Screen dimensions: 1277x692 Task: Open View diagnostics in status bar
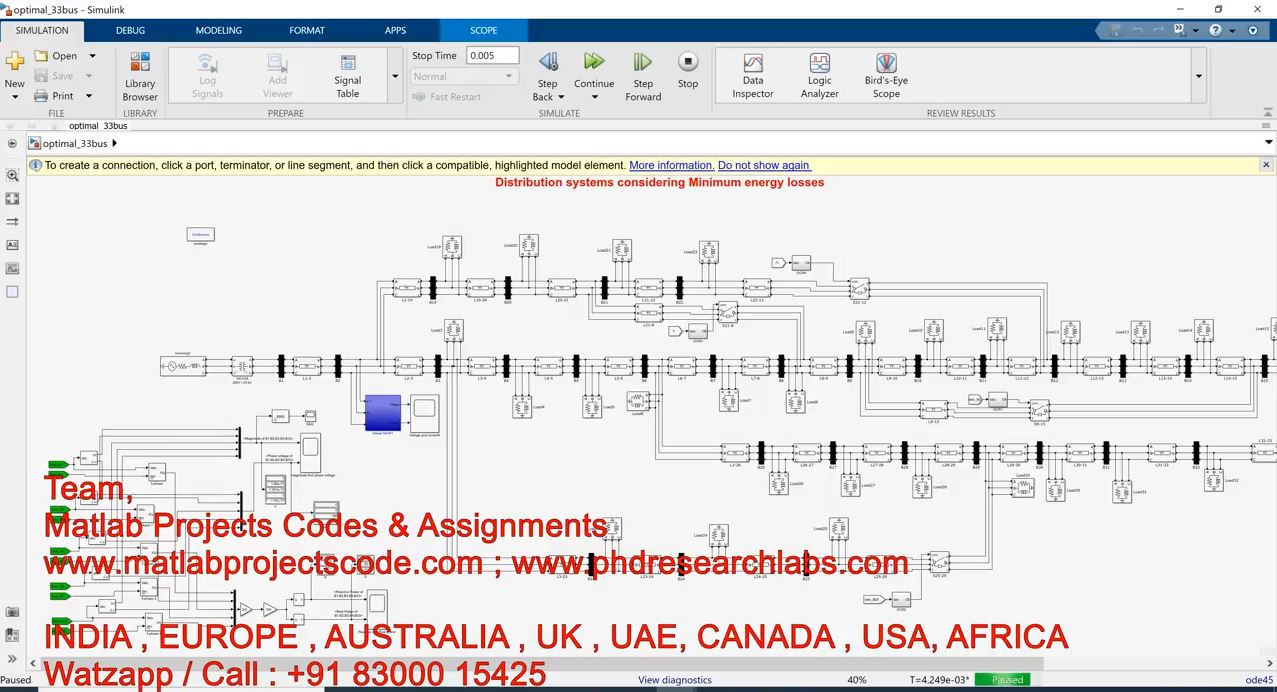point(675,680)
